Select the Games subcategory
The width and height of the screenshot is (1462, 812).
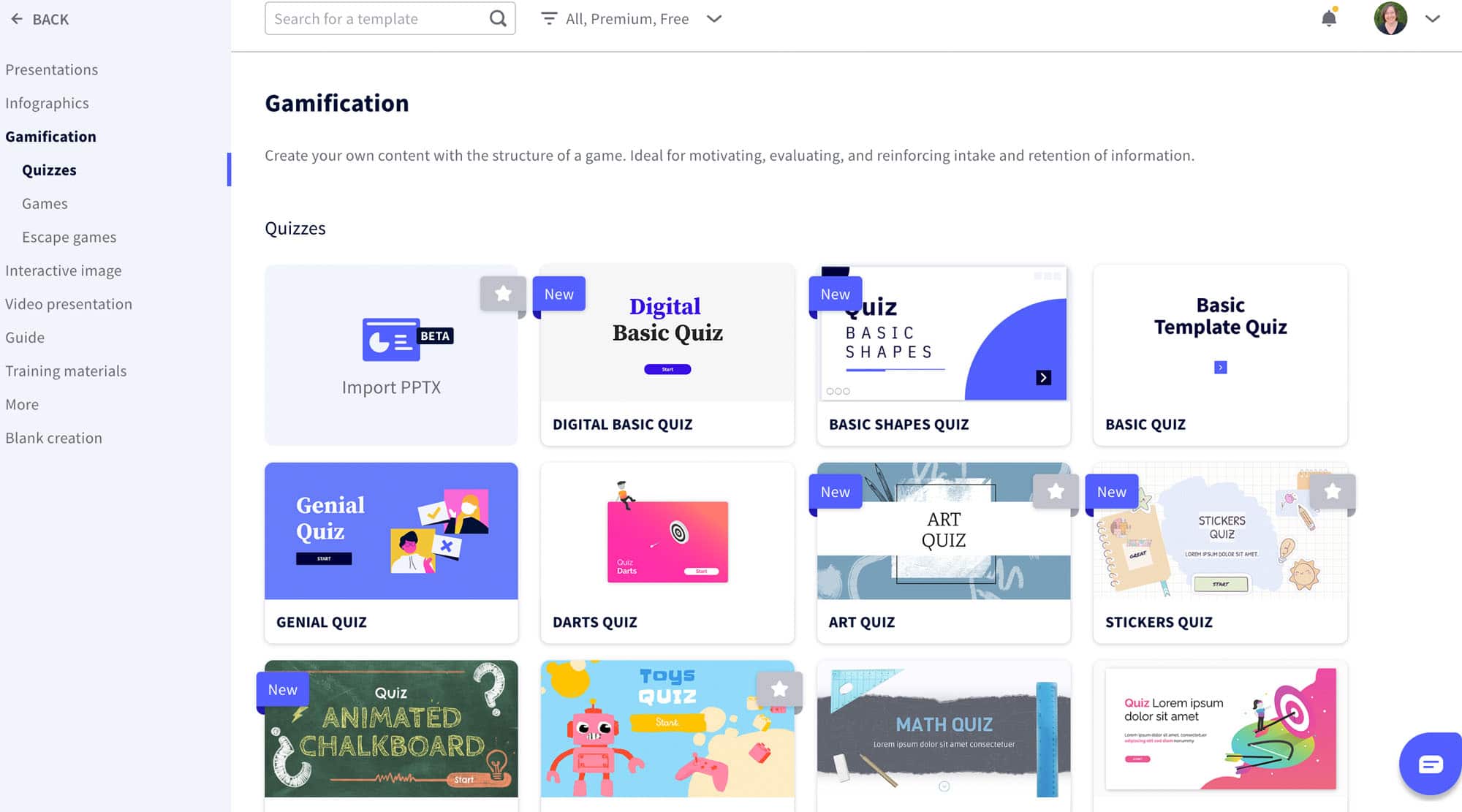pyautogui.click(x=45, y=204)
